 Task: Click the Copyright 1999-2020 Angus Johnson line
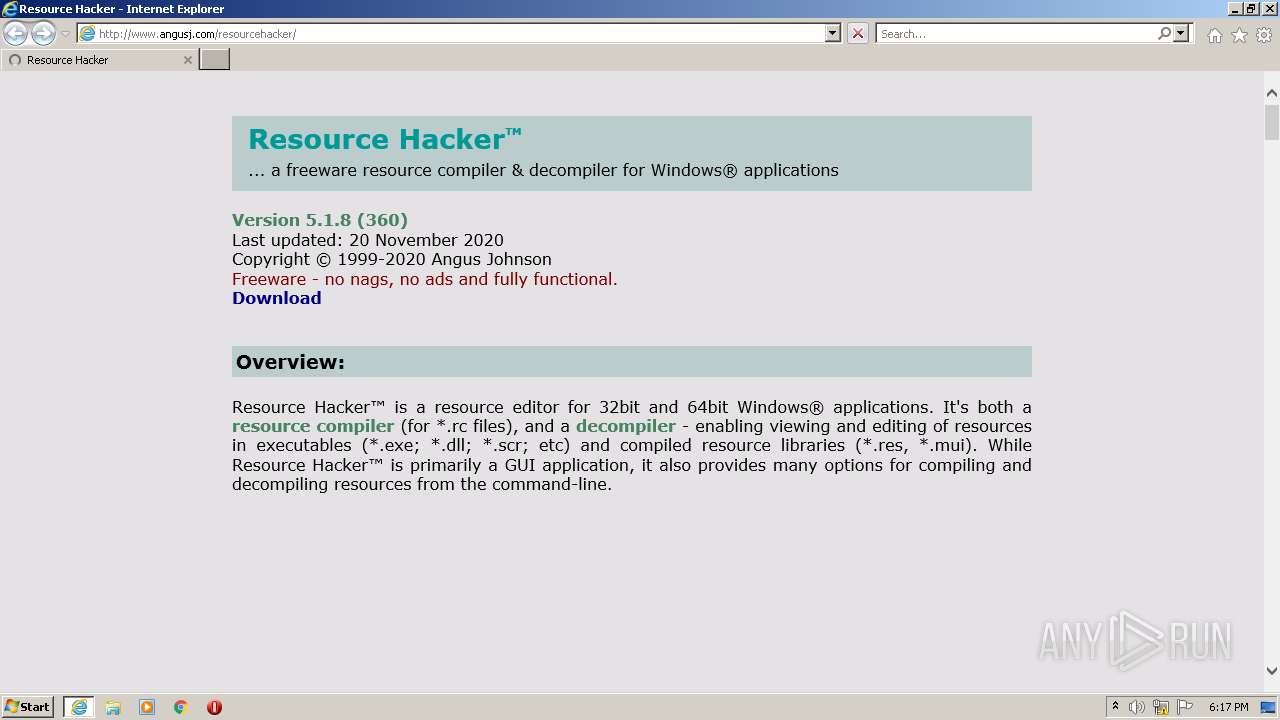pyautogui.click(x=392, y=259)
